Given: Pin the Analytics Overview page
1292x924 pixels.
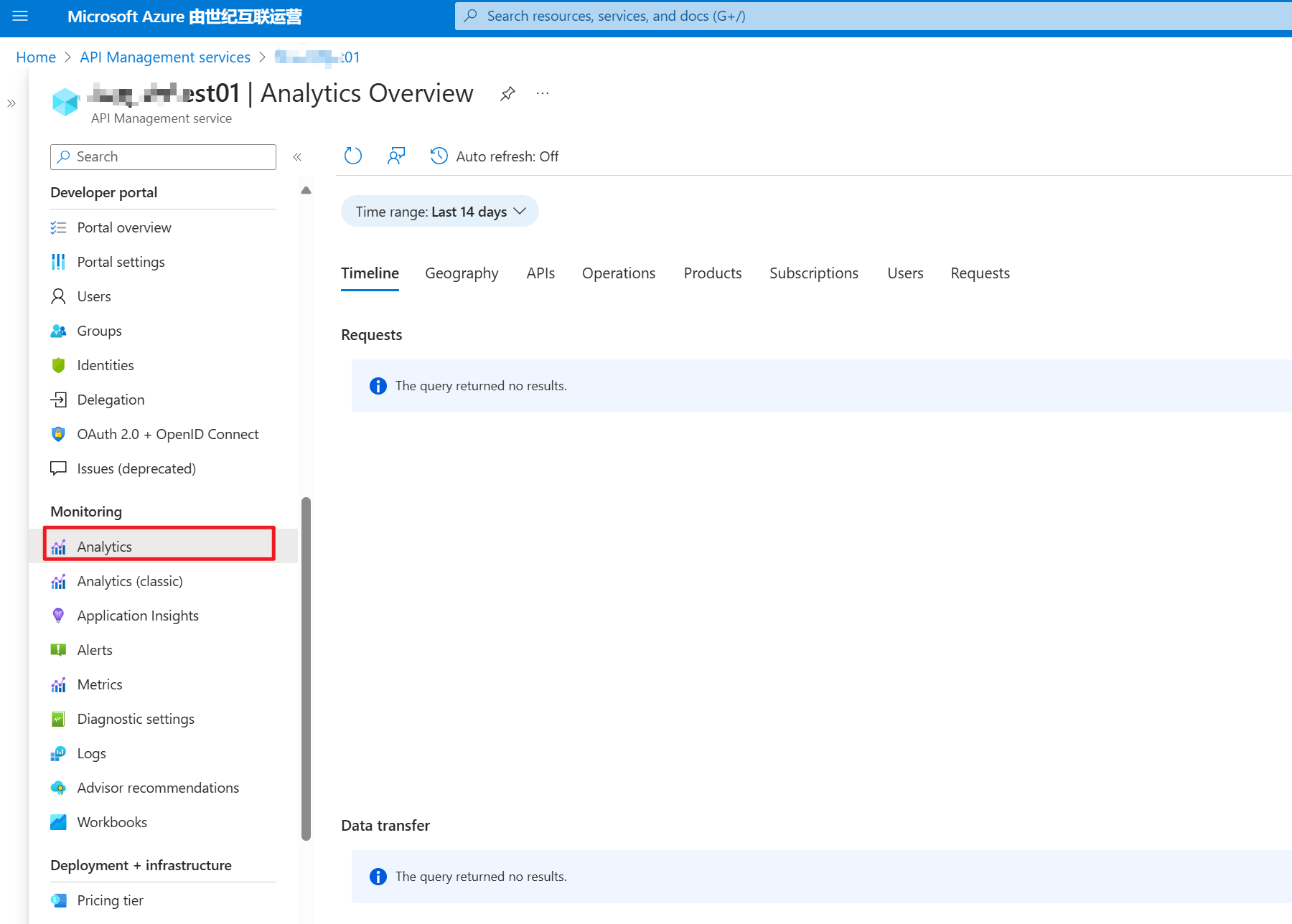Looking at the screenshot, I should point(507,94).
